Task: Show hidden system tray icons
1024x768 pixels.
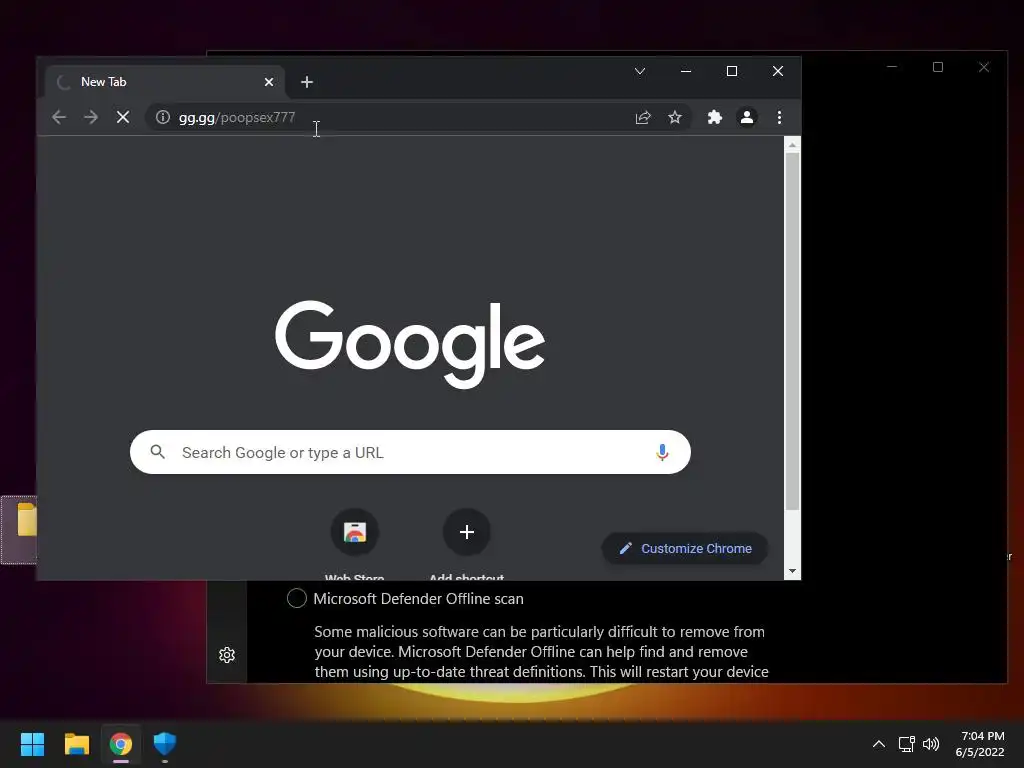Action: (879, 744)
